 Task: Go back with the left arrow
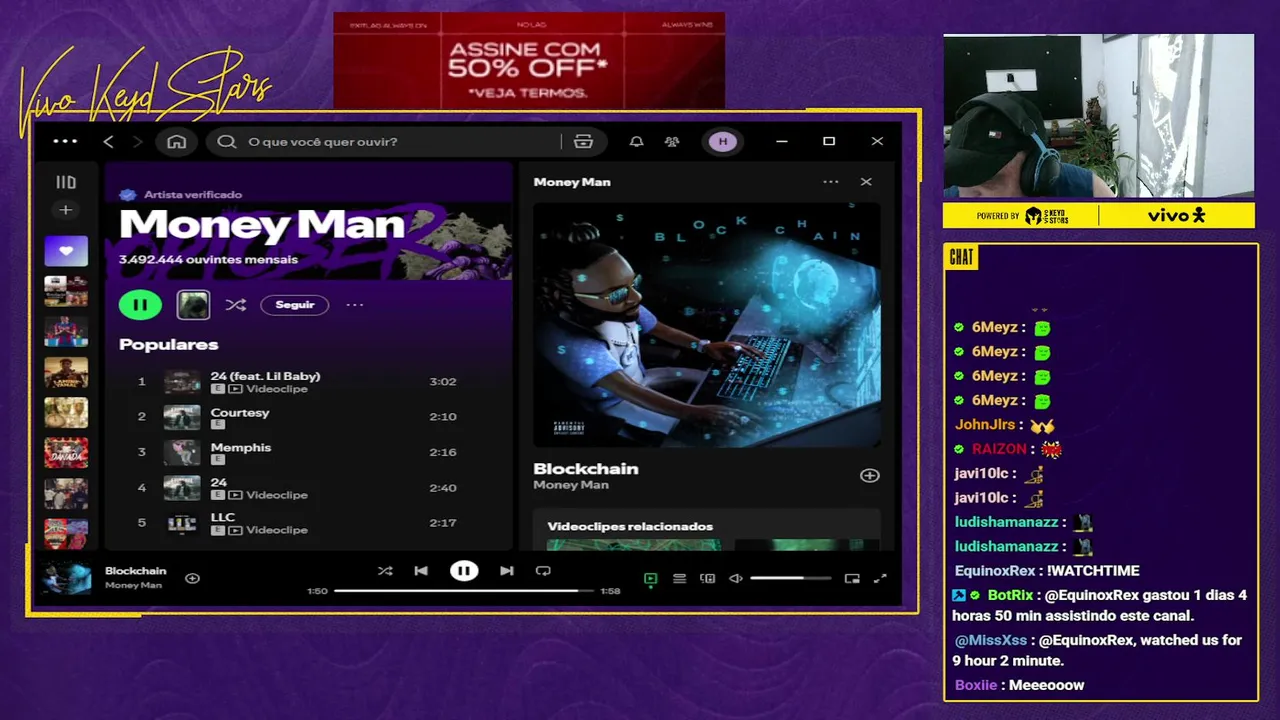(108, 142)
